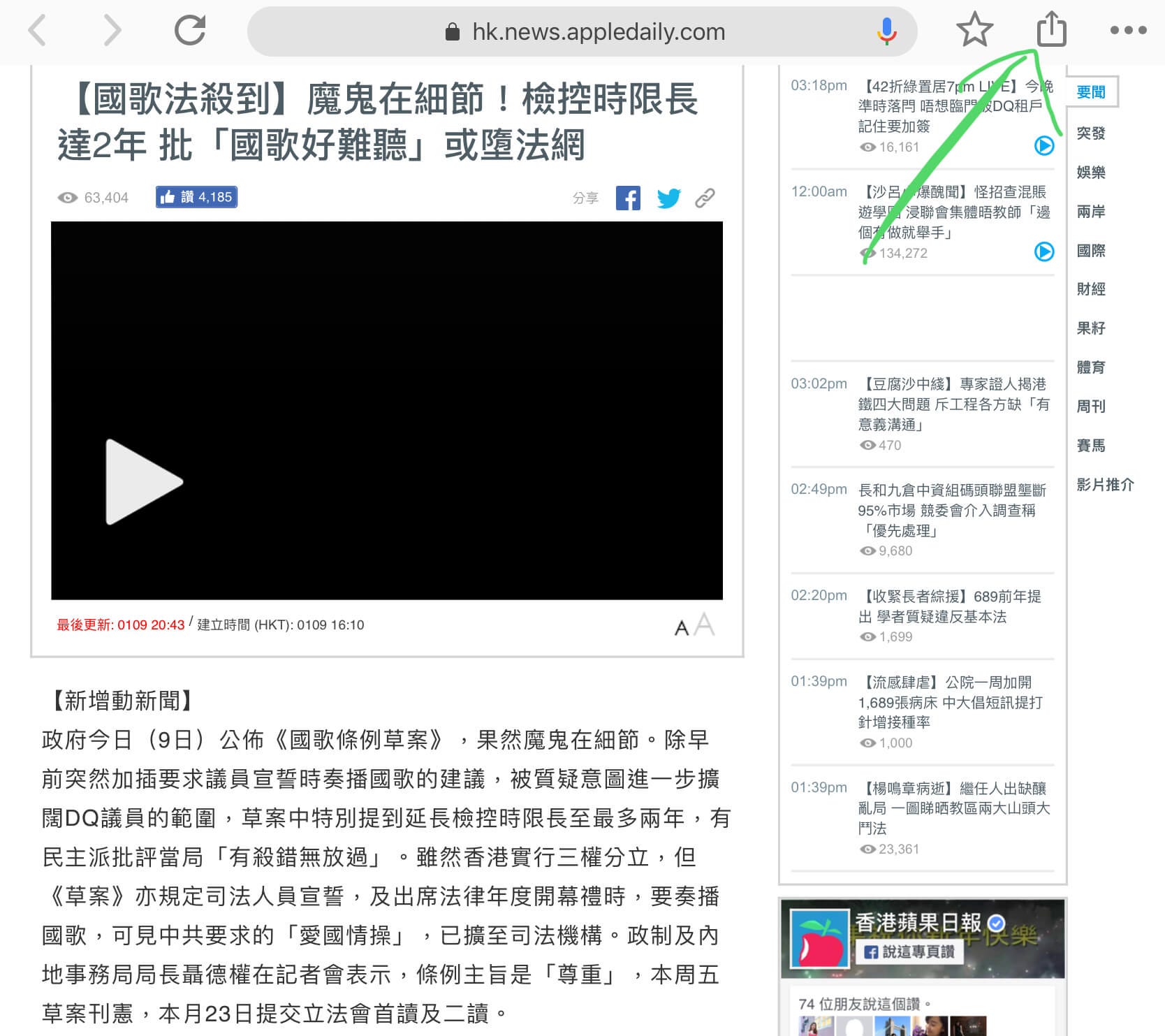
Task: Go back to the previous page
Action: click(37, 31)
